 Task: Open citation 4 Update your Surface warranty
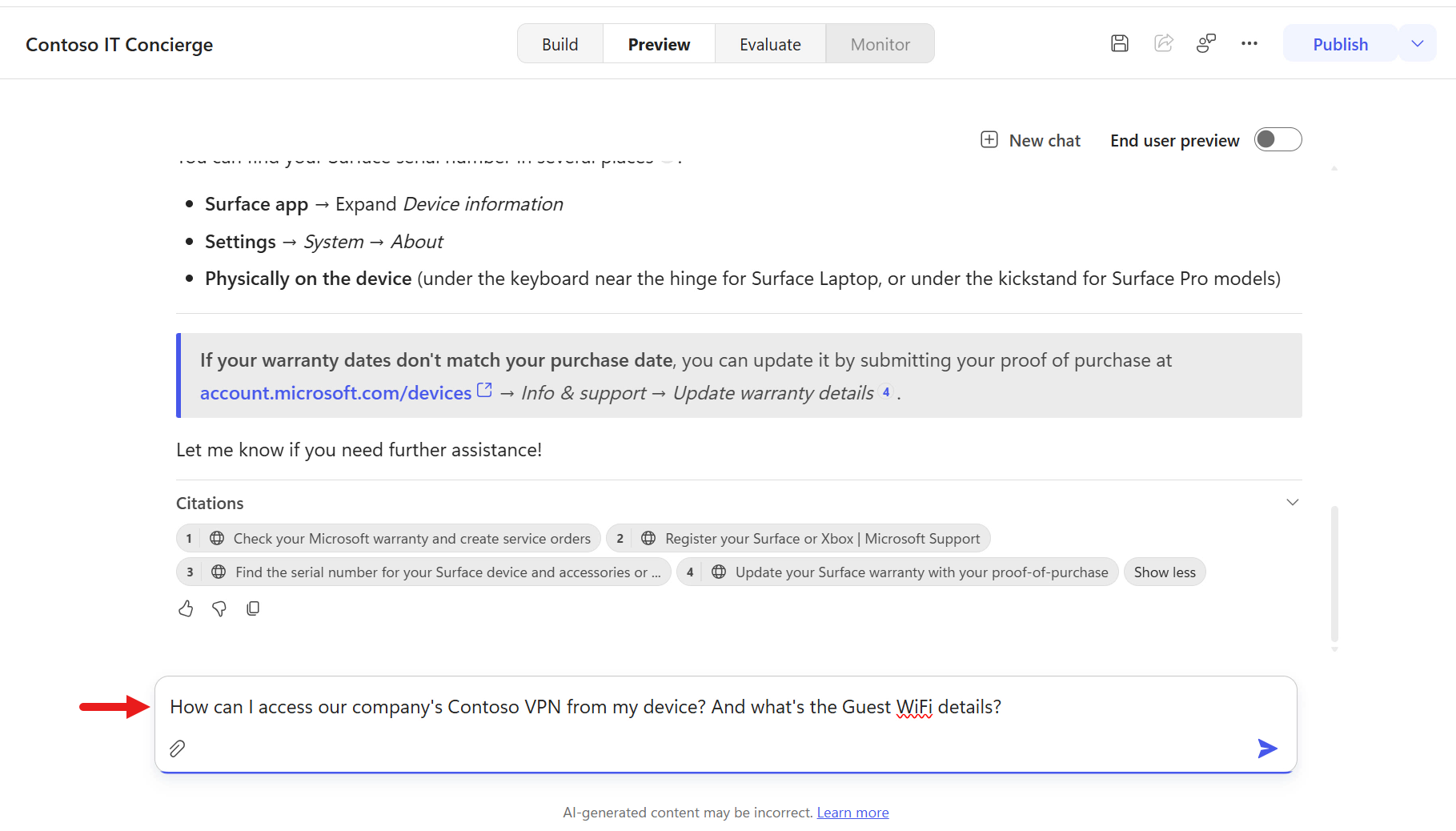(897, 572)
